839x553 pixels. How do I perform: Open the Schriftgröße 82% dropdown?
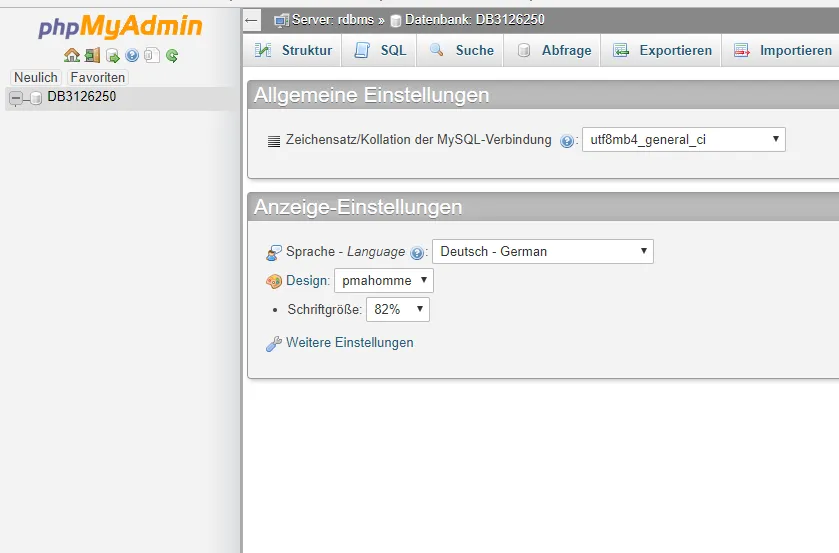coord(398,309)
